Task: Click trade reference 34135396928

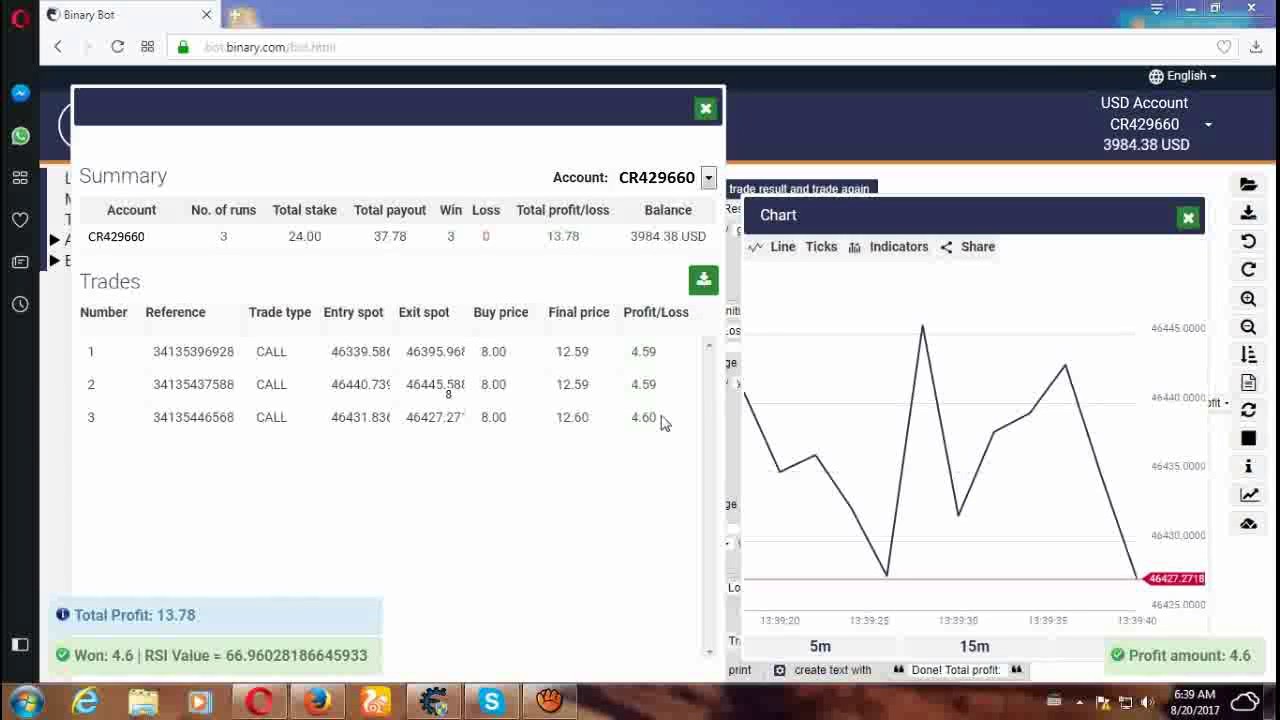Action: (x=193, y=352)
